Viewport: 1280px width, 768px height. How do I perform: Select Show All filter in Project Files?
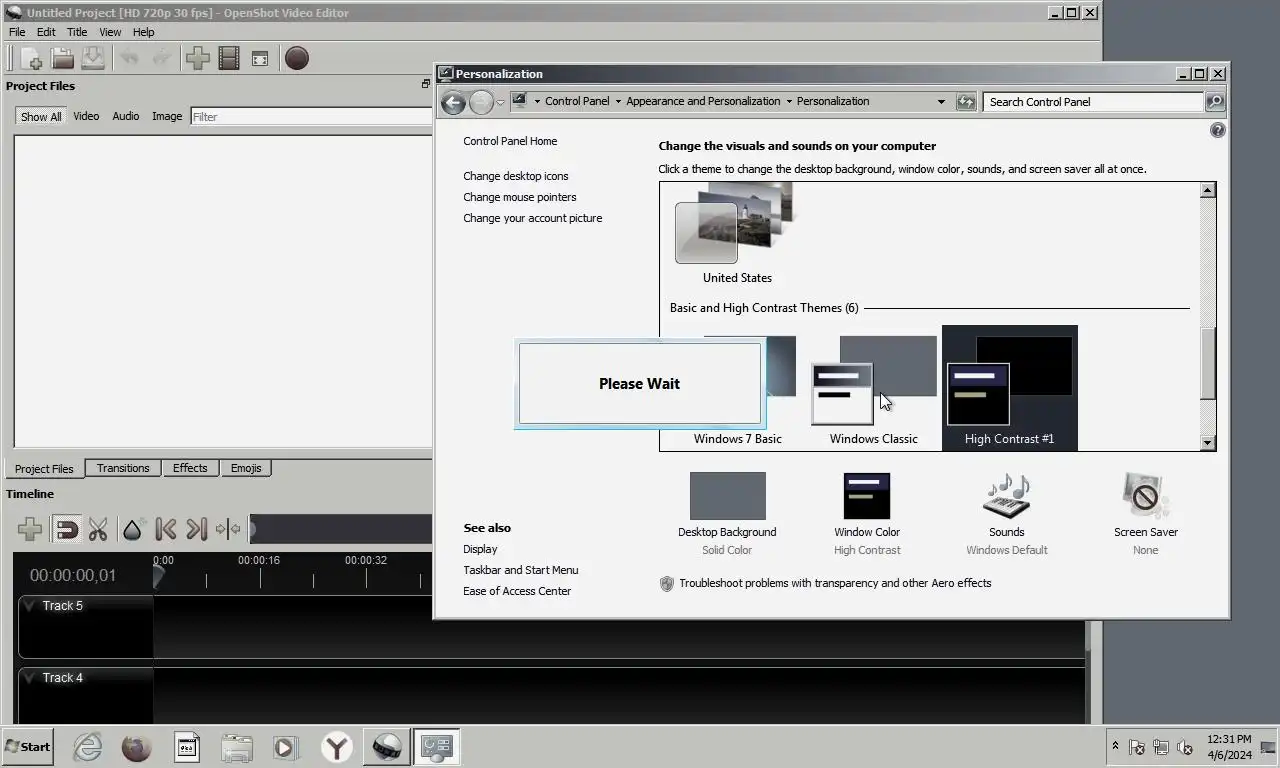pos(41,116)
